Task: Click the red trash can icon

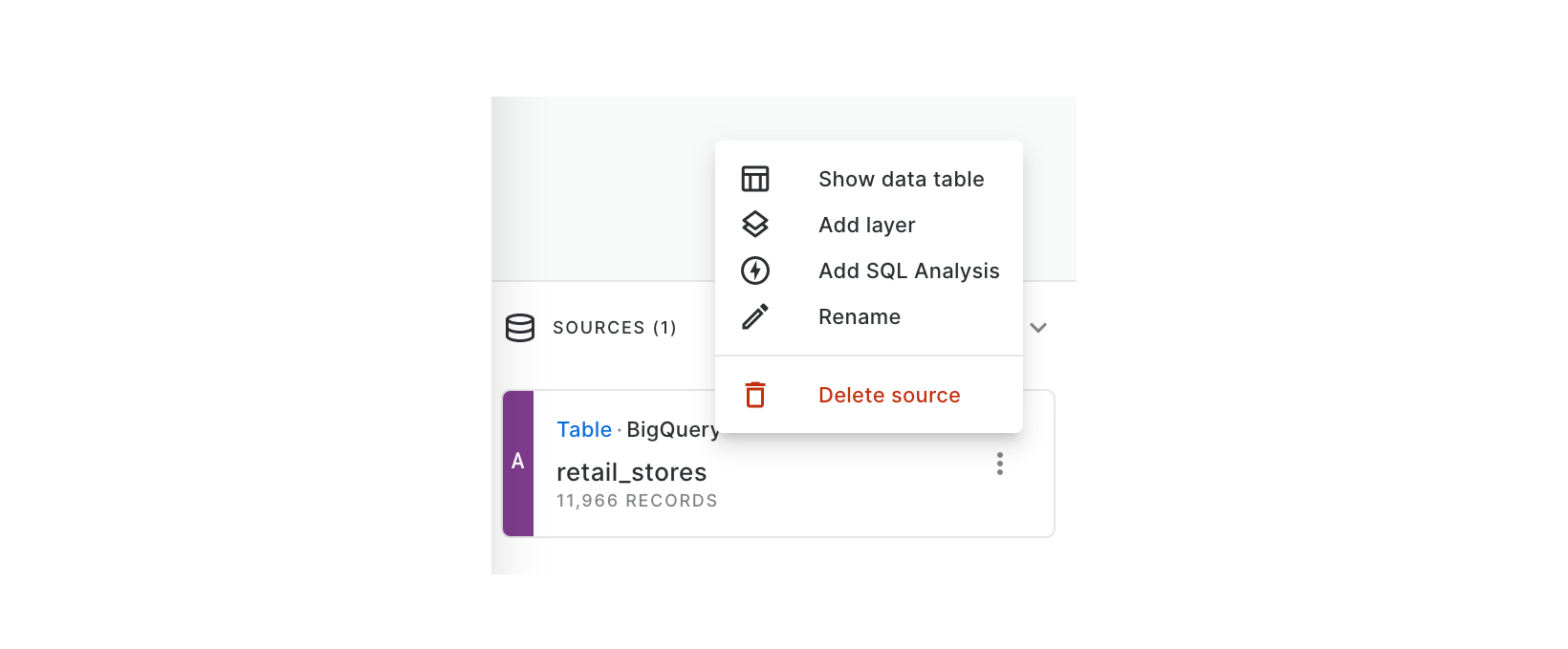Action: tap(755, 395)
